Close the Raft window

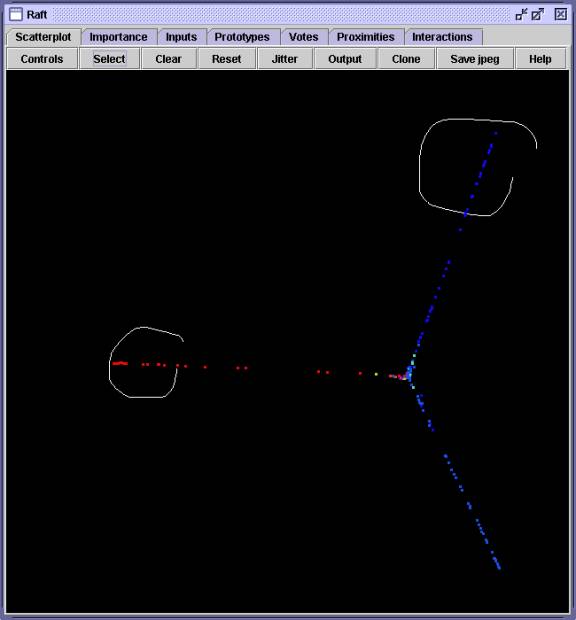[x=561, y=15]
